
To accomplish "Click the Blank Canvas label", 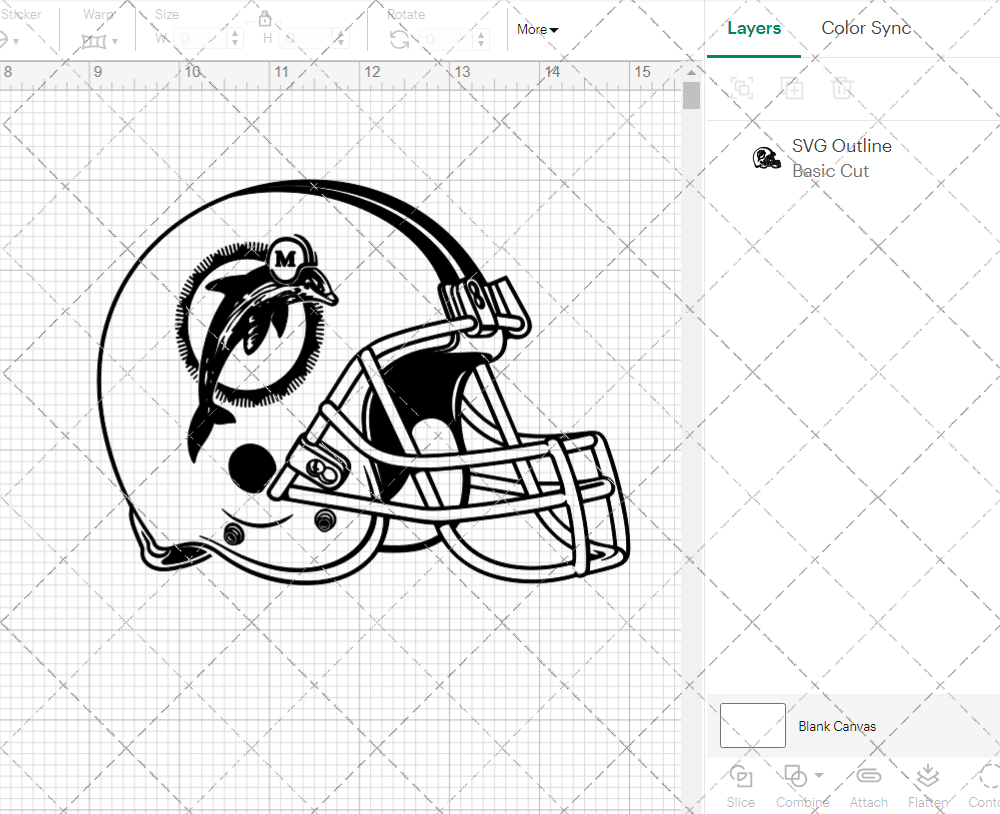I will click(x=837, y=726).
